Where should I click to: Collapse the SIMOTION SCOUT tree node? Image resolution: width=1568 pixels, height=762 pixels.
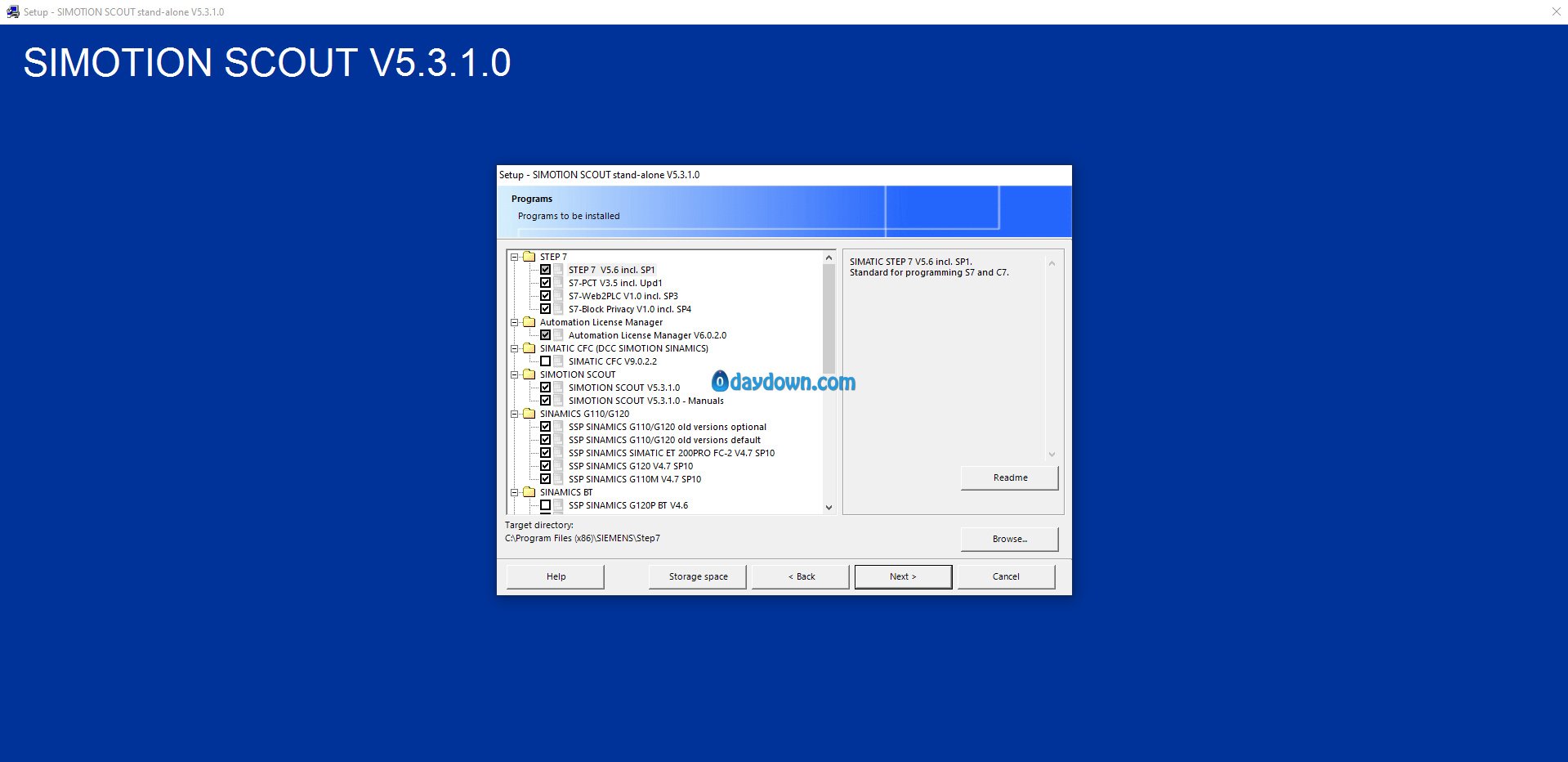tap(515, 374)
